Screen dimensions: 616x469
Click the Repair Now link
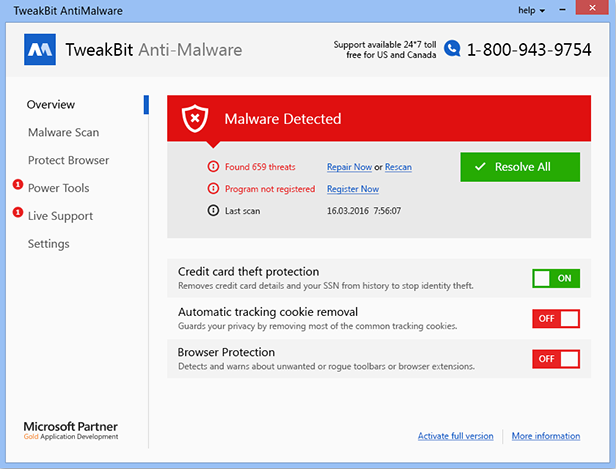(349, 167)
